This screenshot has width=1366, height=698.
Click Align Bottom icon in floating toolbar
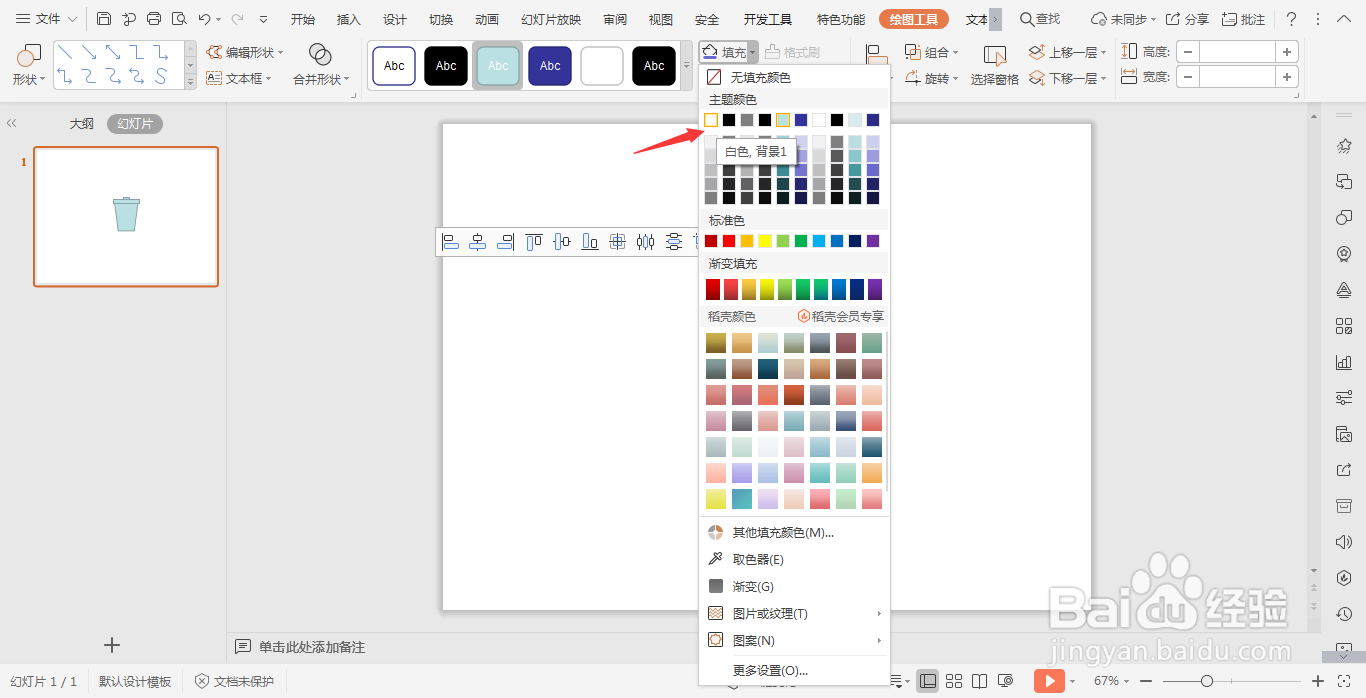coord(590,241)
